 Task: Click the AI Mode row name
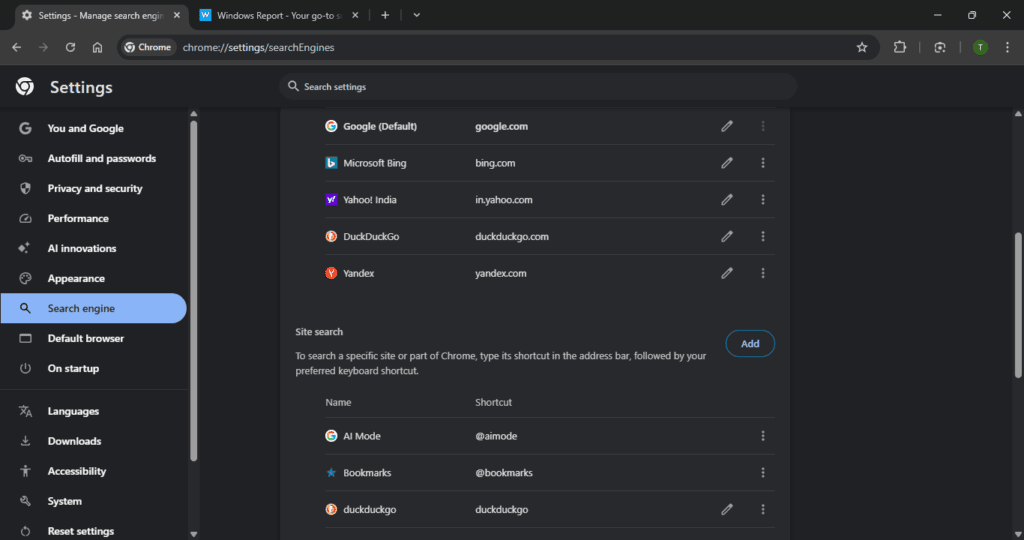pyautogui.click(x=362, y=436)
